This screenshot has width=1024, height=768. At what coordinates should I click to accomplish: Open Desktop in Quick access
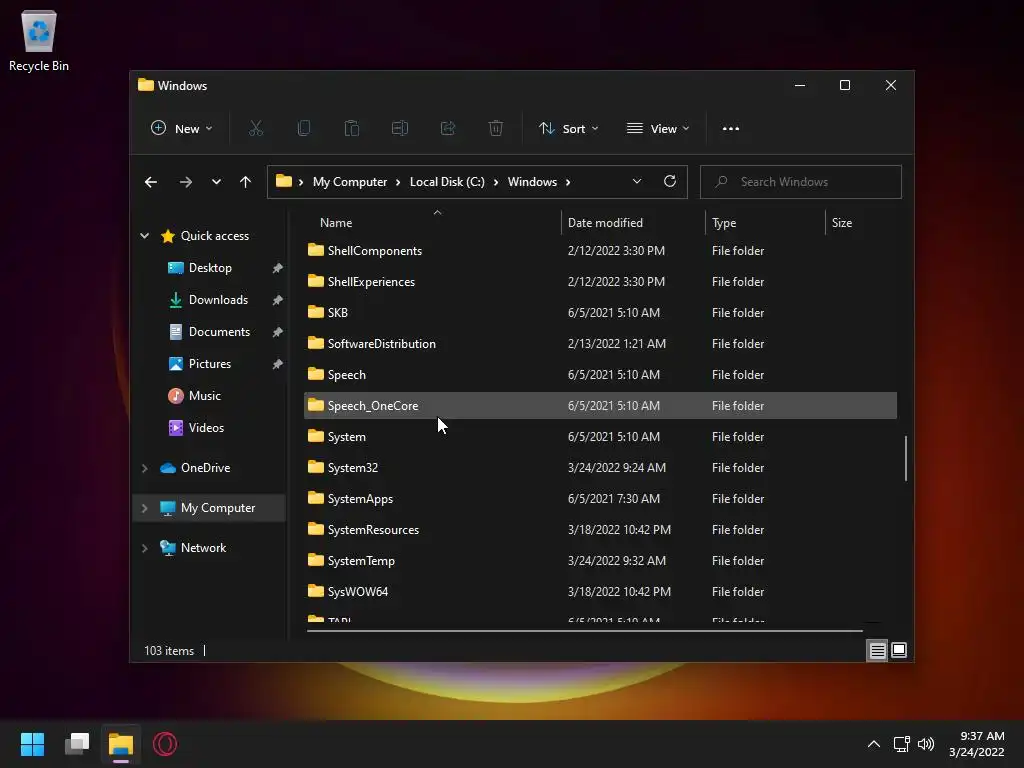pos(210,268)
